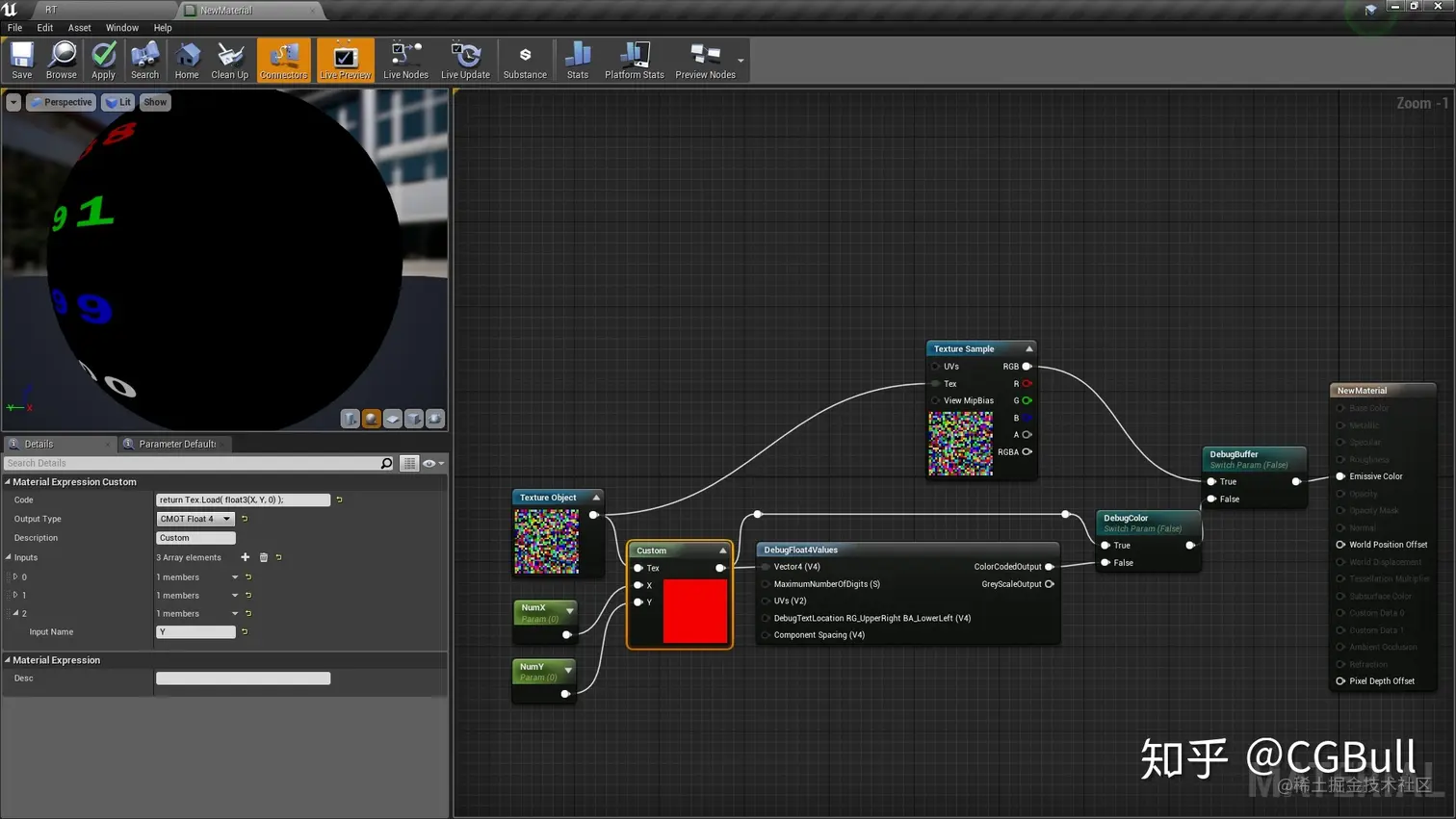Collapse Inputs element 2
Image resolution: width=1456 pixels, height=819 pixels.
[x=15, y=613]
